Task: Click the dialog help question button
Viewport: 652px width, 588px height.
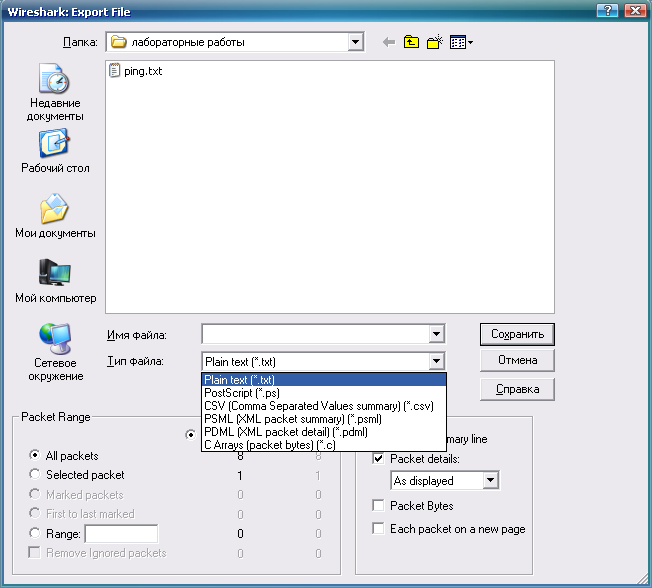Action: click(x=607, y=10)
